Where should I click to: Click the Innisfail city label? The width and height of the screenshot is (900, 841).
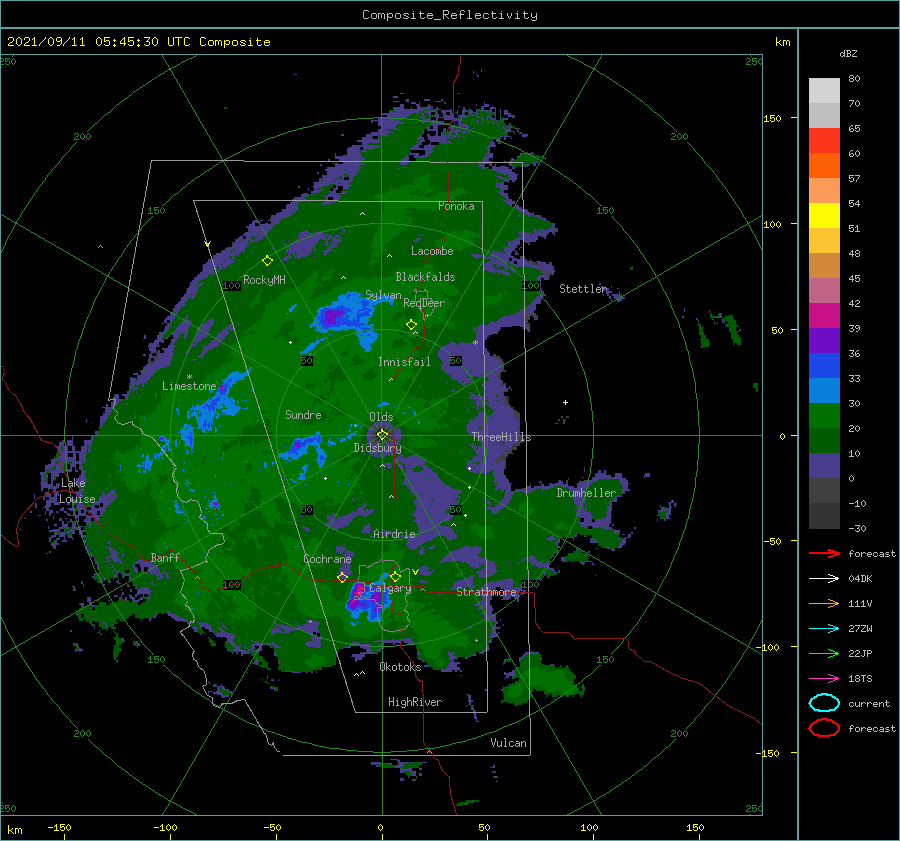(x=404, y=362)
